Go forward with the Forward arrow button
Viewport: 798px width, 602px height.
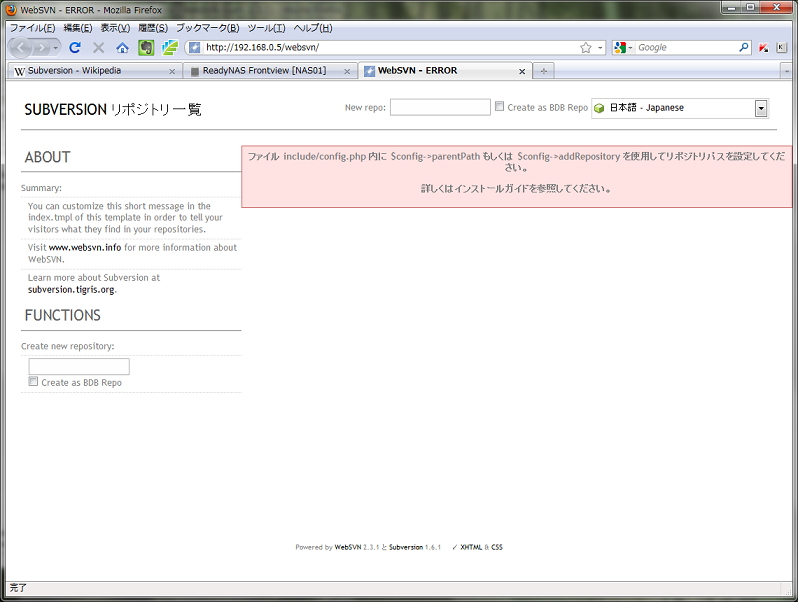point(42,48)
